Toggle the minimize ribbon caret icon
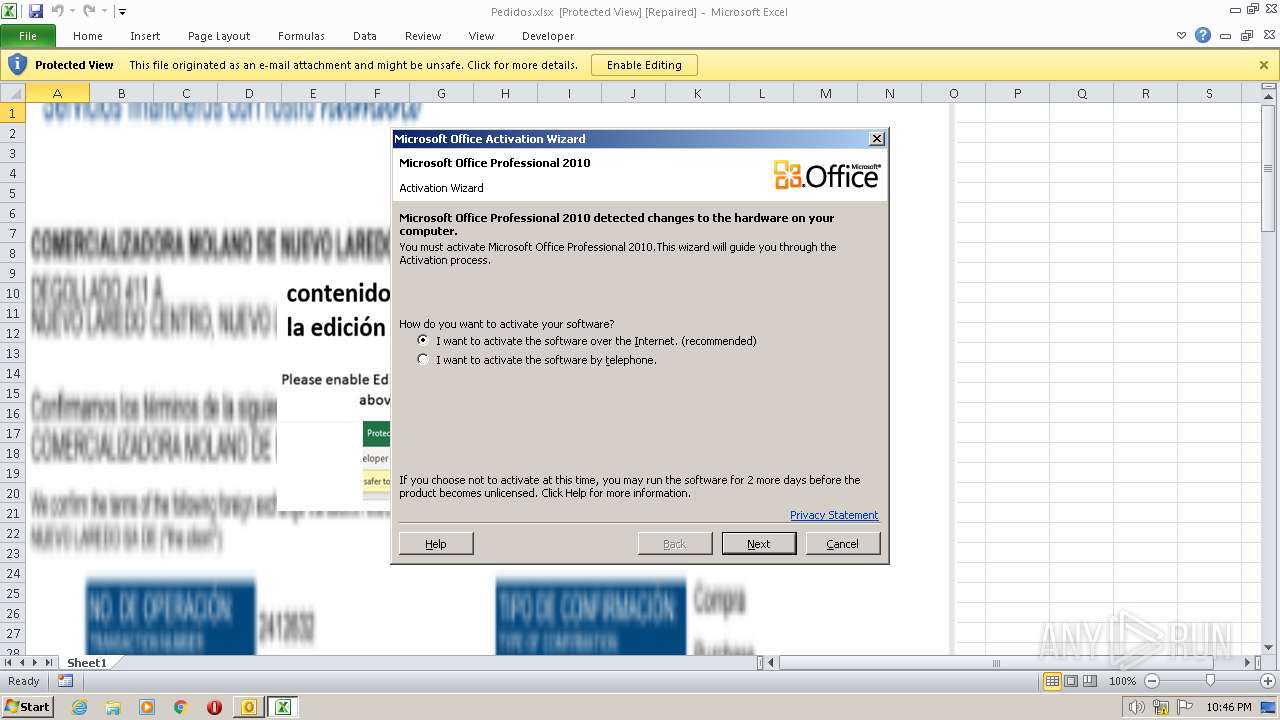This screenshot has height=720, width=1280. 1182,36
